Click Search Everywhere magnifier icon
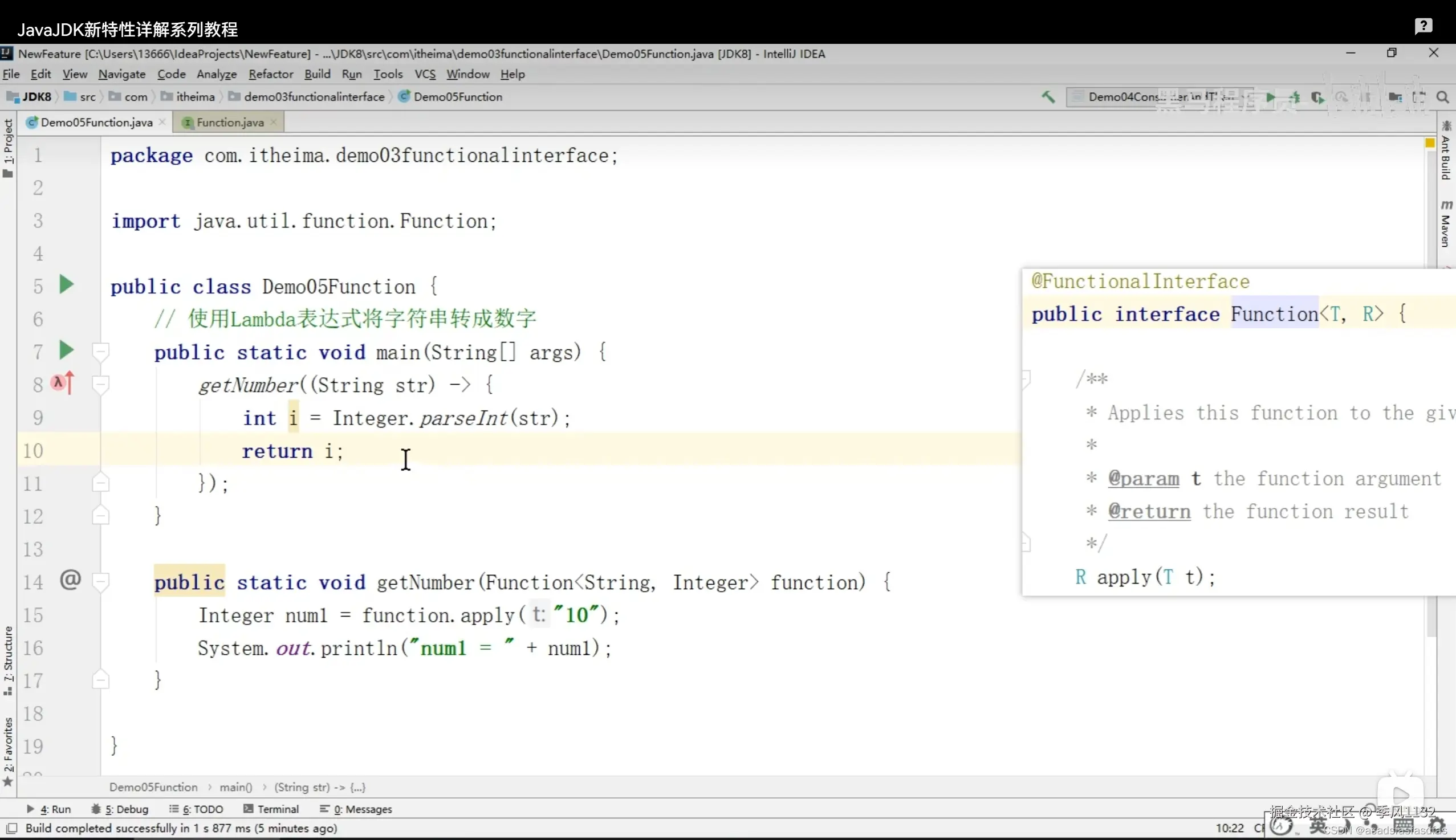This screenshot has height=840, width=1456. pyautogui.click(x=1442, y=97)
